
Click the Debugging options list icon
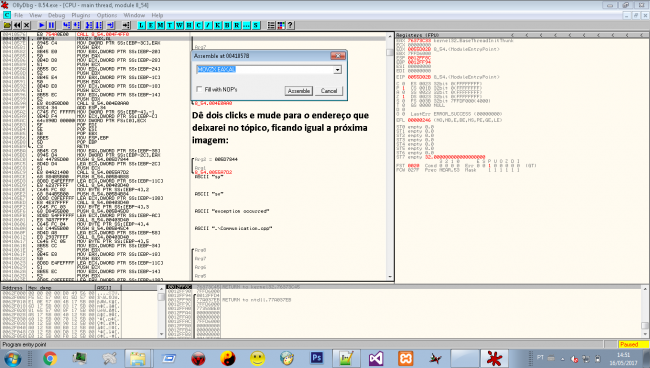tap(271, 25)
